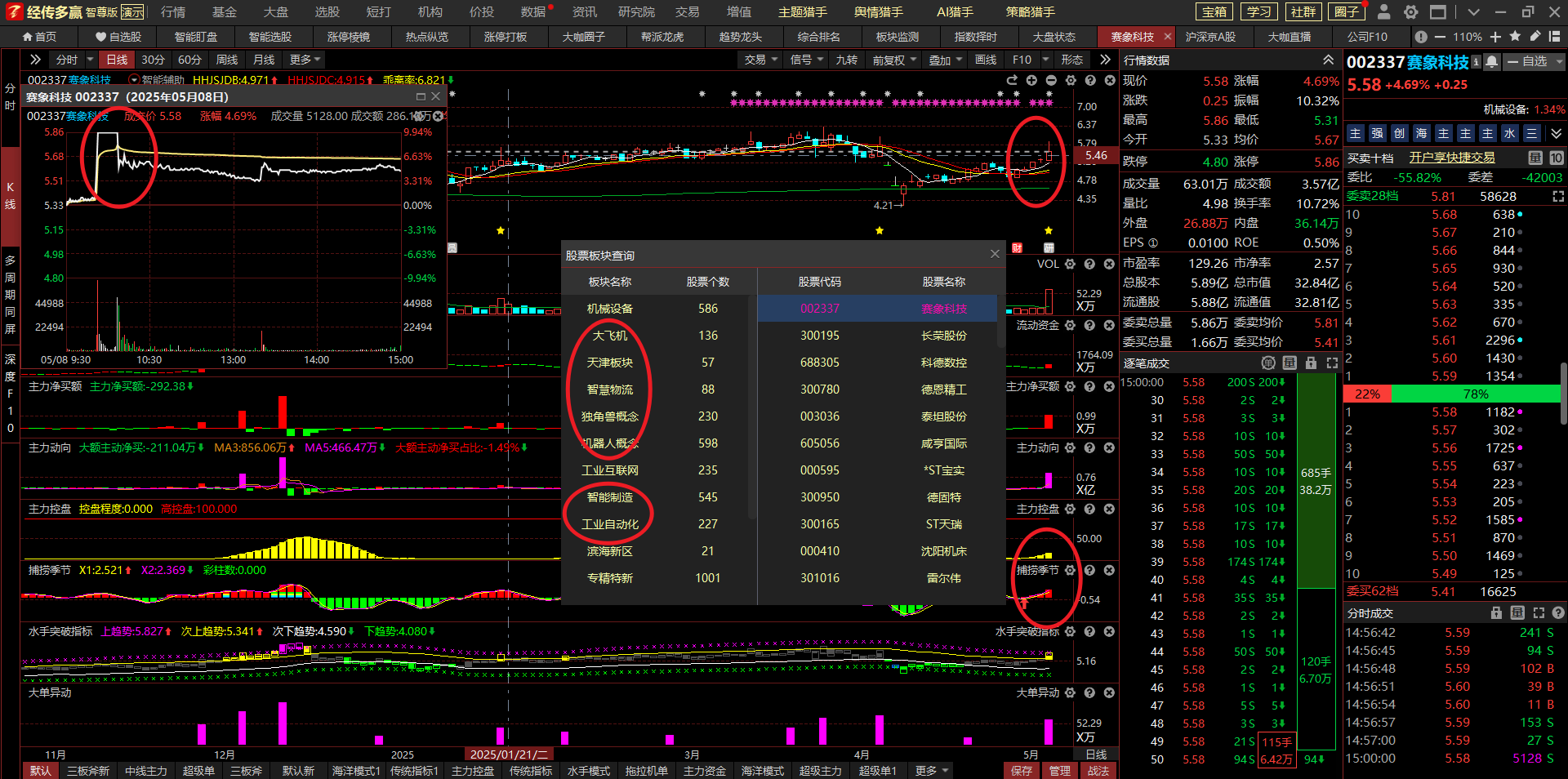Screen dimensions: 1568x779
Task: Zoom in K-line chart plus icon
Action: click(x=1031, y=80)
